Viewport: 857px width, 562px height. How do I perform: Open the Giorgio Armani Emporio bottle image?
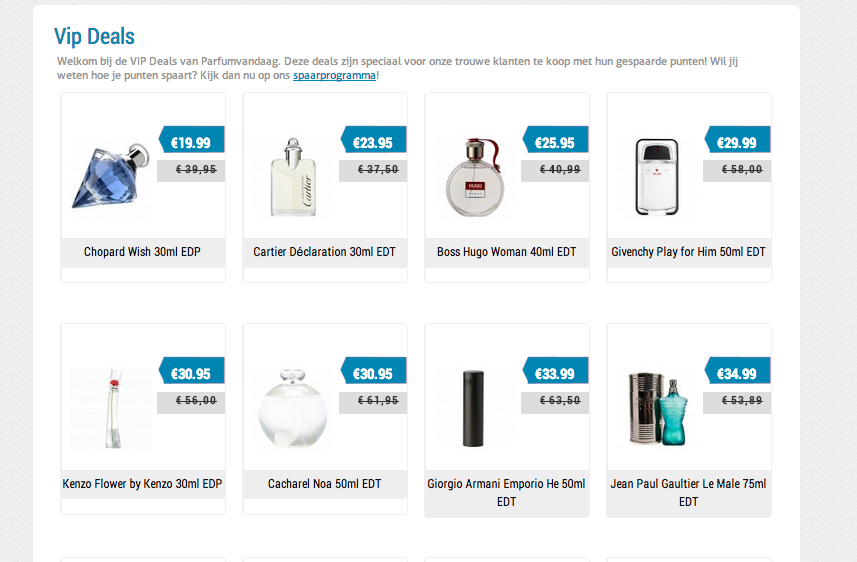coord(474,408)
